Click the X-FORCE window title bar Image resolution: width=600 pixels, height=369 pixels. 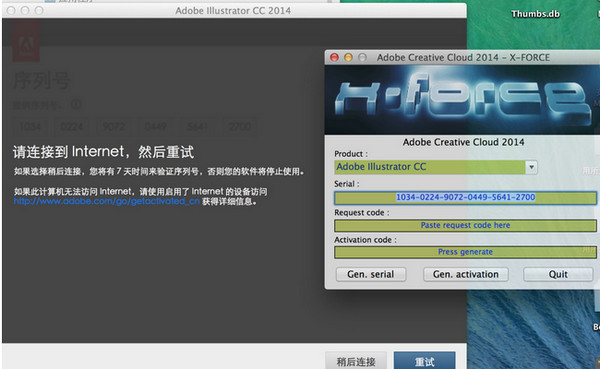463,57
